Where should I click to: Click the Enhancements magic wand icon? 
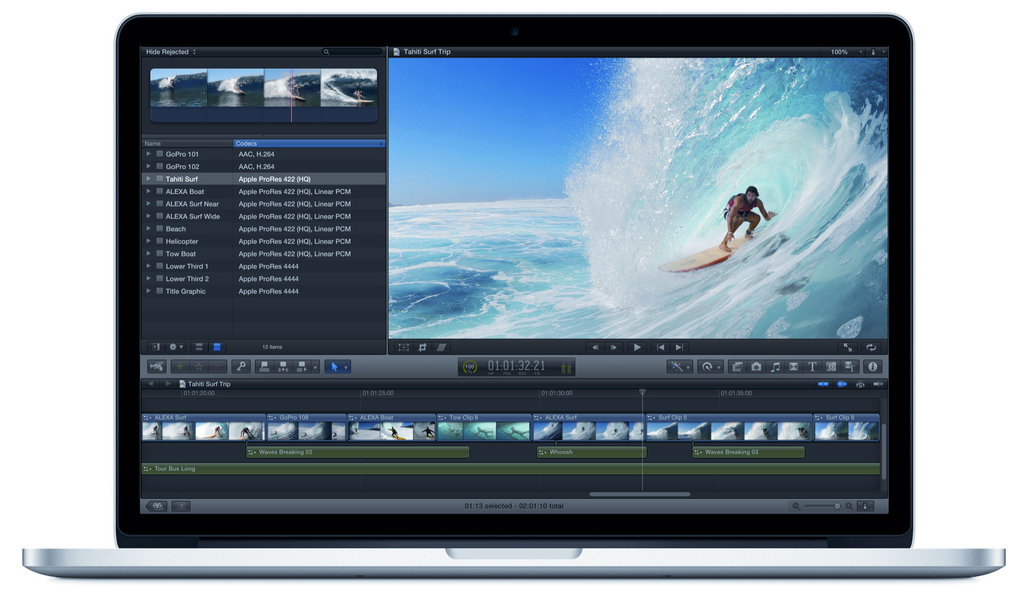(x=676, y=366)
